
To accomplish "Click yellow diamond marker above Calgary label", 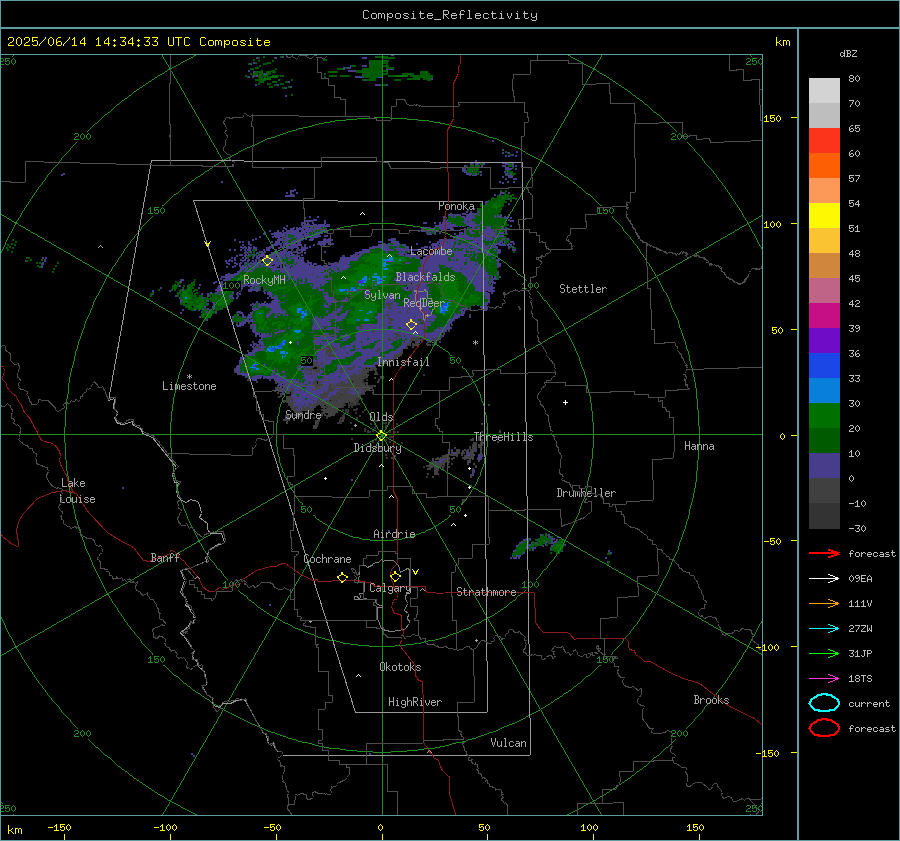I will click(395, 576).
